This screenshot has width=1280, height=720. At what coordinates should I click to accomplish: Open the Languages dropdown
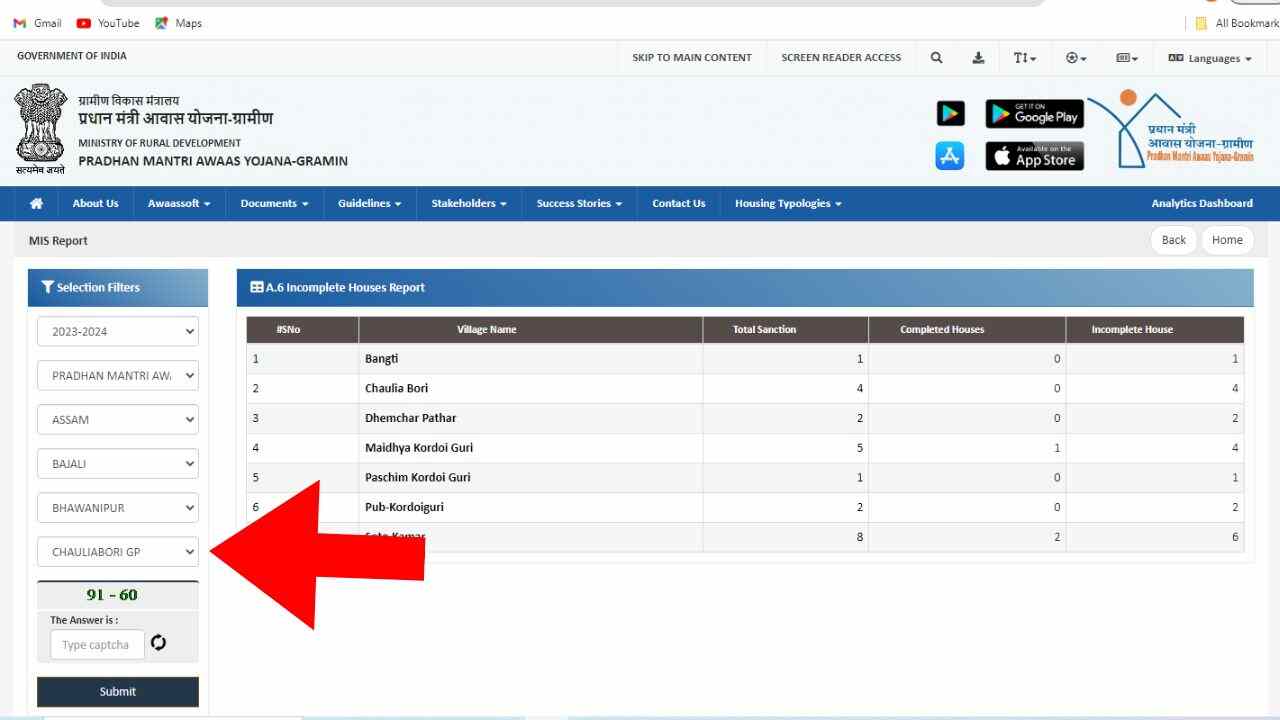coord(1210,58)
